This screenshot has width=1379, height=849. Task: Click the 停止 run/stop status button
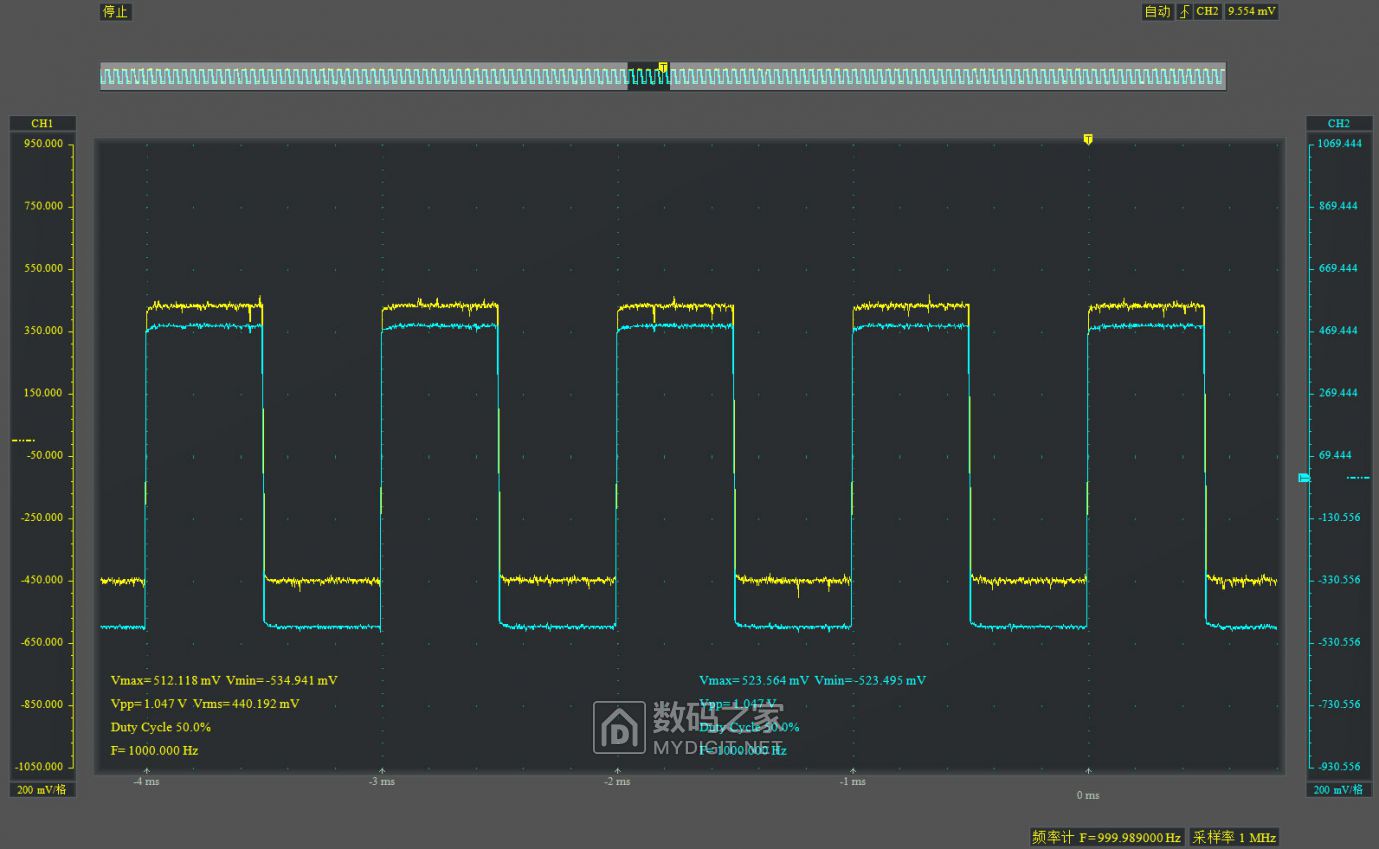point(115,12)
